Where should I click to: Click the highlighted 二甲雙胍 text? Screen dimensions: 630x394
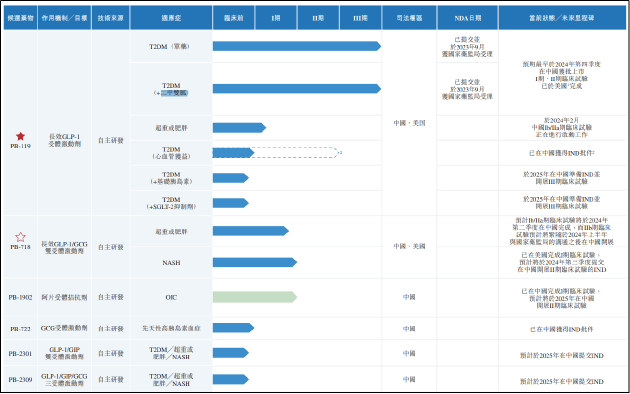174,93
